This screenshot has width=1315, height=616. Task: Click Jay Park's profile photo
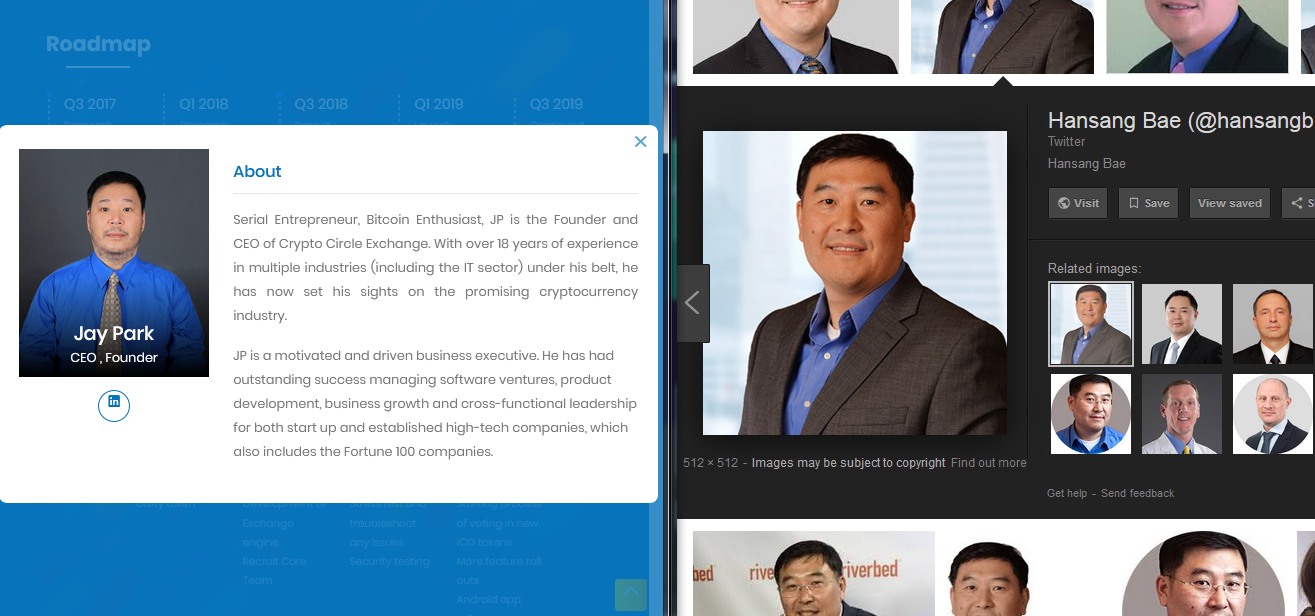(114, 263)
